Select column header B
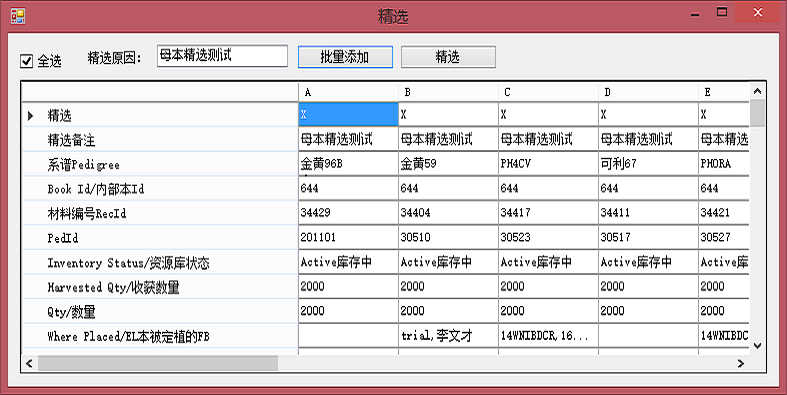The height and width of the screenshot is (395, 787). pyautogui.click(x=448, y=92)
